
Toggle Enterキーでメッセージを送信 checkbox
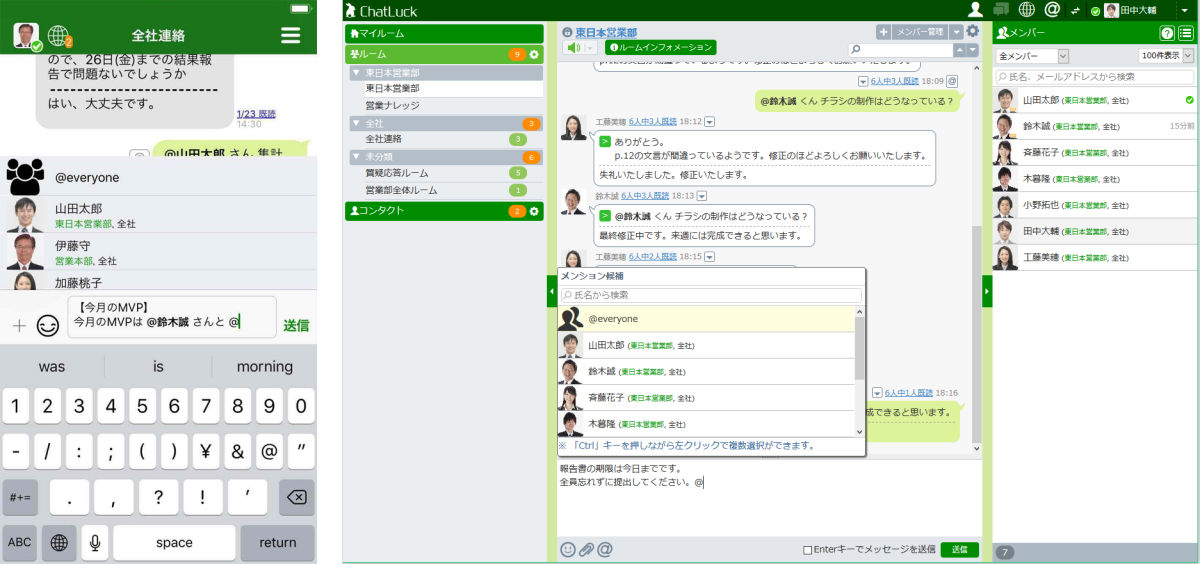click(808, 550)
